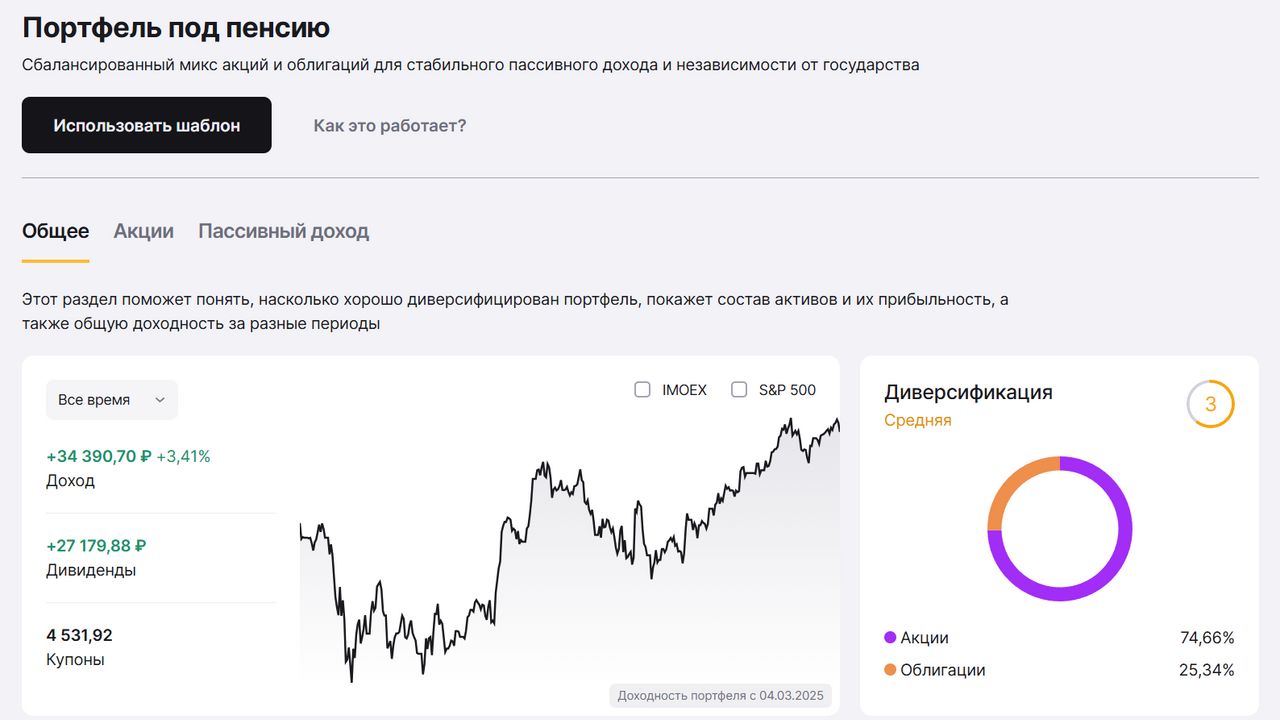Click the Использовать шаблон button
The image size is (1280, 720).
[x=146, y=124]
